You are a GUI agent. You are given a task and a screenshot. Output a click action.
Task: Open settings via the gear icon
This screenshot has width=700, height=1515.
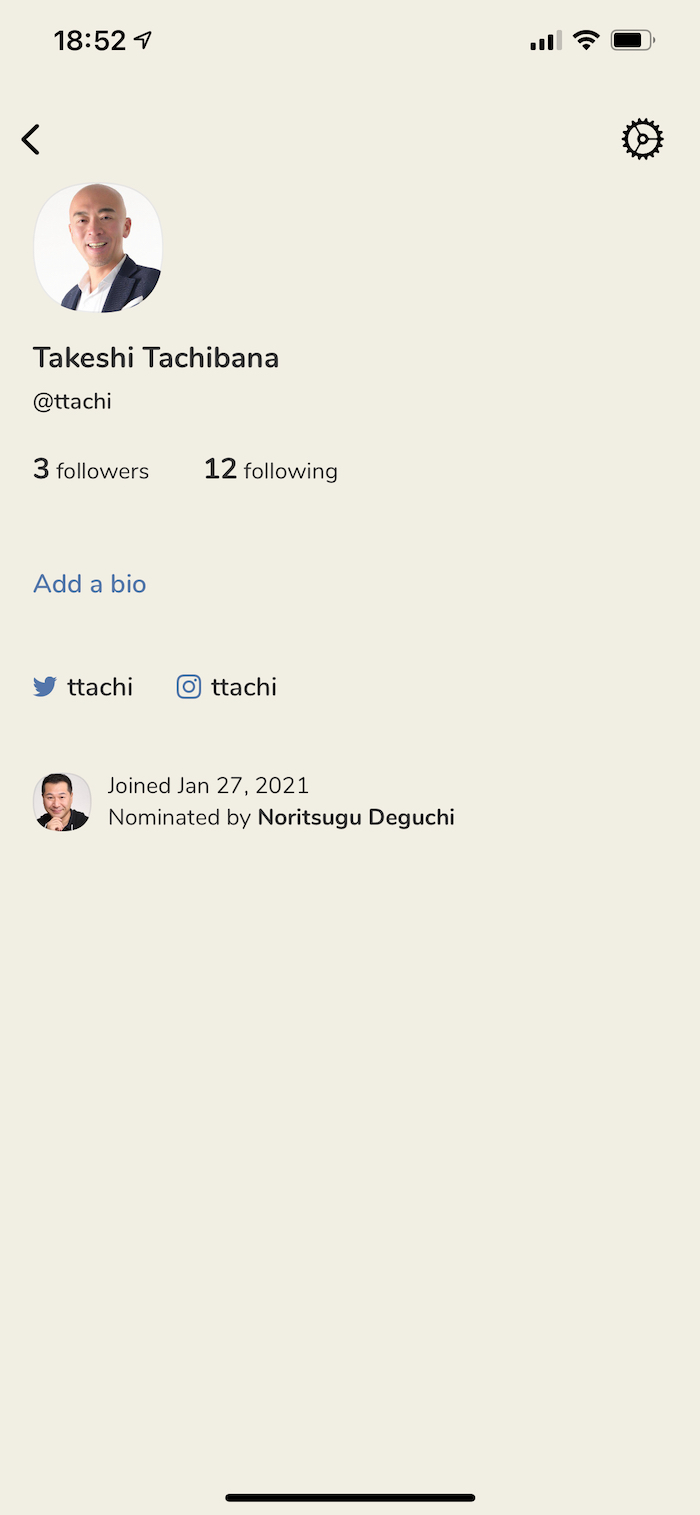pos(642,140)
